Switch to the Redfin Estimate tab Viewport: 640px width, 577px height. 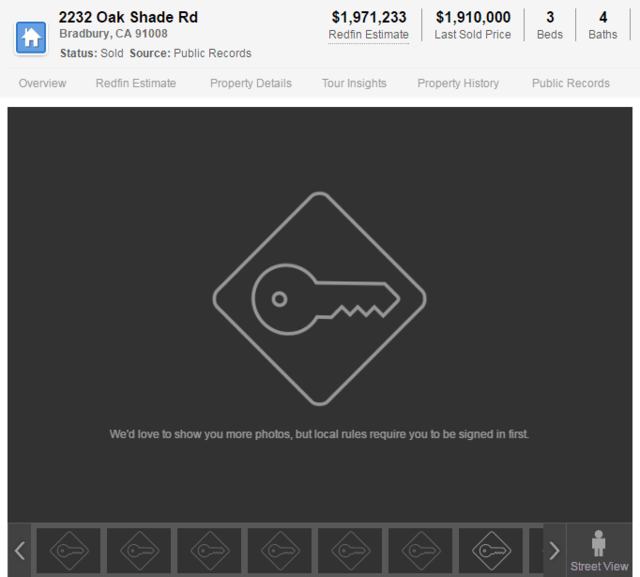point(136,83)
